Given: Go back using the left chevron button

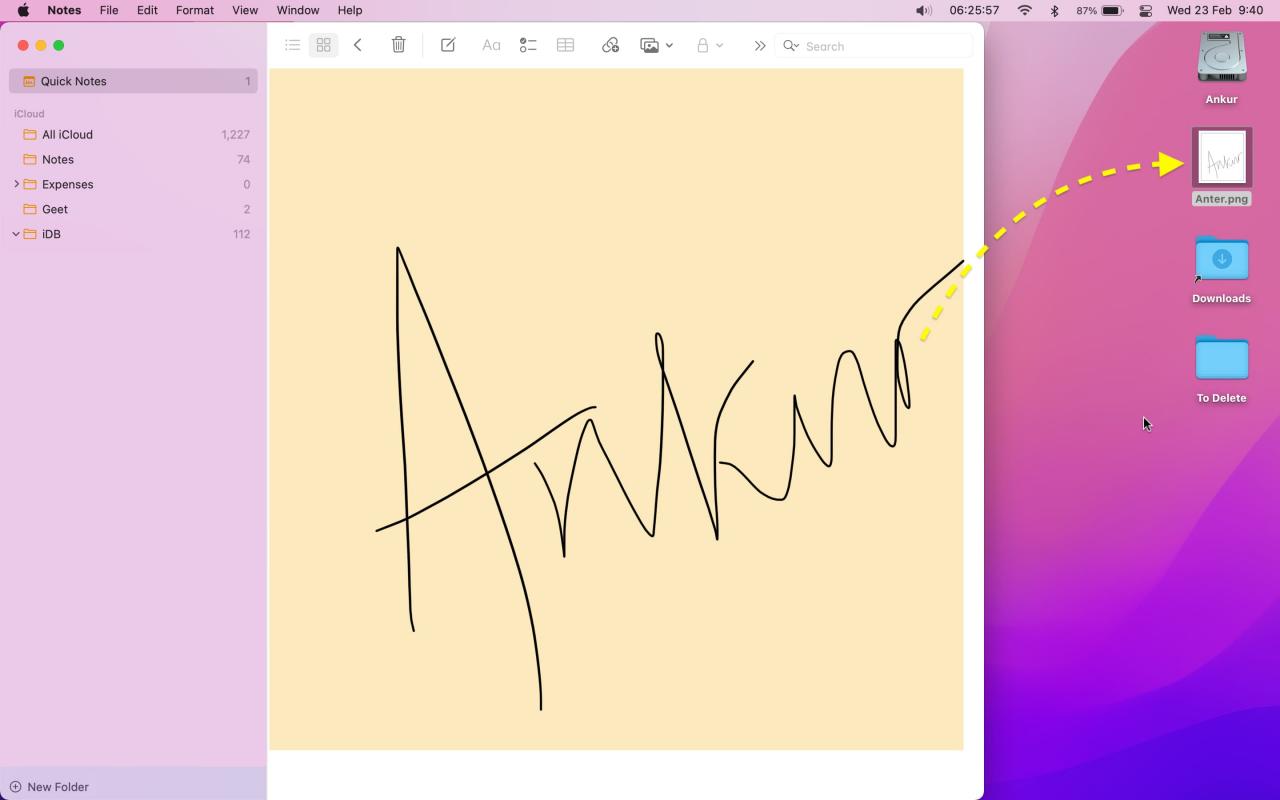Looking at the screenshot, I should click(x=358, y=45).
